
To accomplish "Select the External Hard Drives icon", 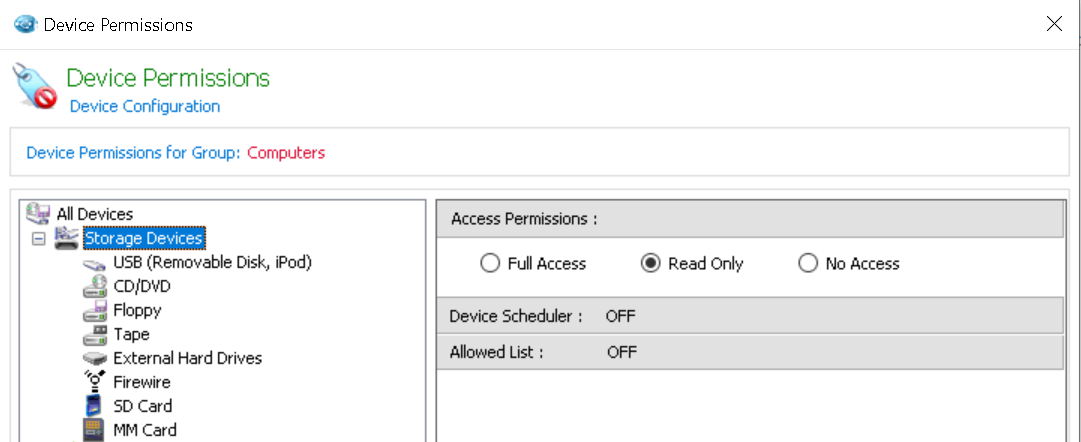I will tap(95, 359).
